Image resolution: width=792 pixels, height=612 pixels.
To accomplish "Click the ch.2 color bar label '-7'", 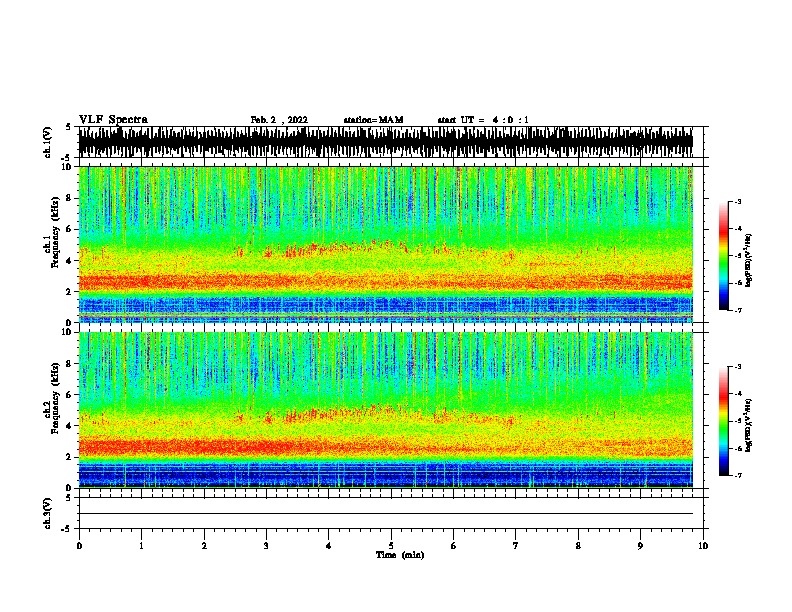I will pyautogui.click(x=737, y=476).
